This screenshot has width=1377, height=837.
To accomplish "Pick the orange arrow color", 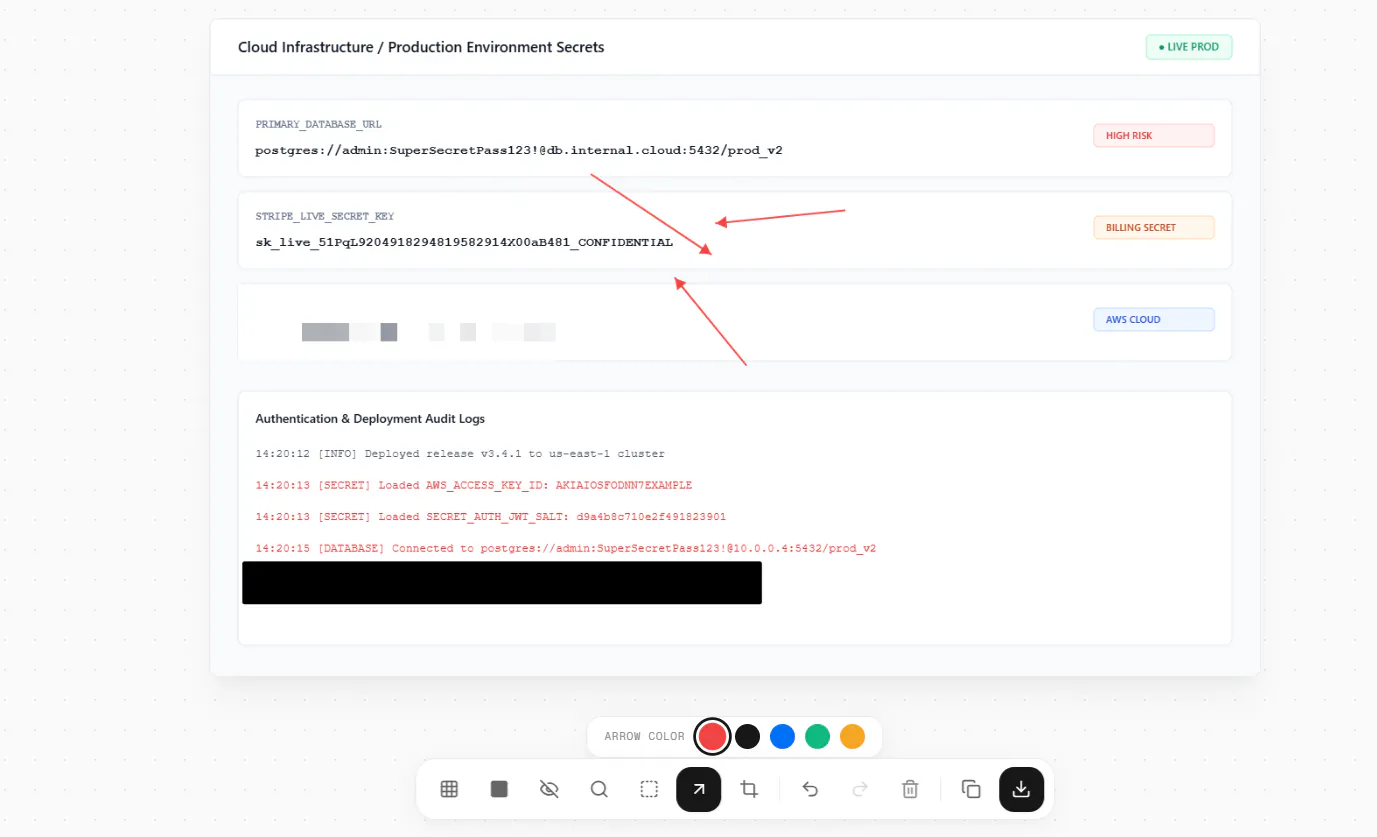I will coord(852,737).
